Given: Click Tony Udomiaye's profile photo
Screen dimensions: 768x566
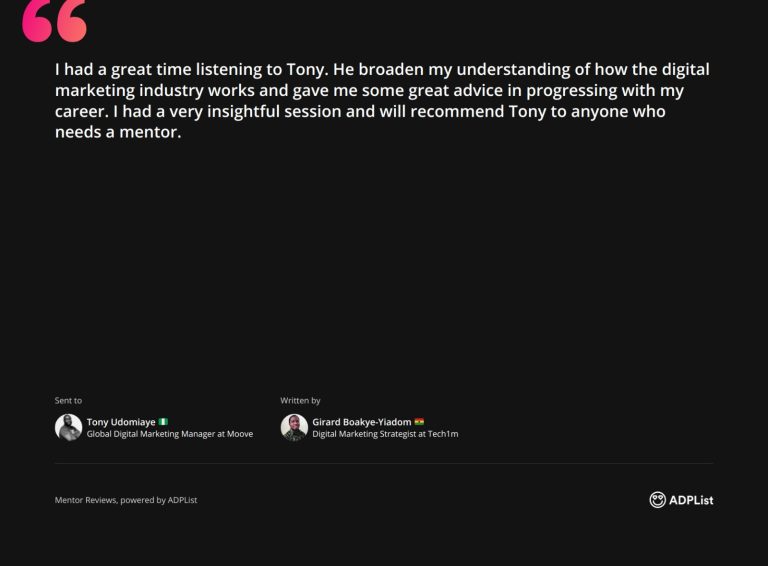Looking at the screenshot, I should tap(68, 427).
